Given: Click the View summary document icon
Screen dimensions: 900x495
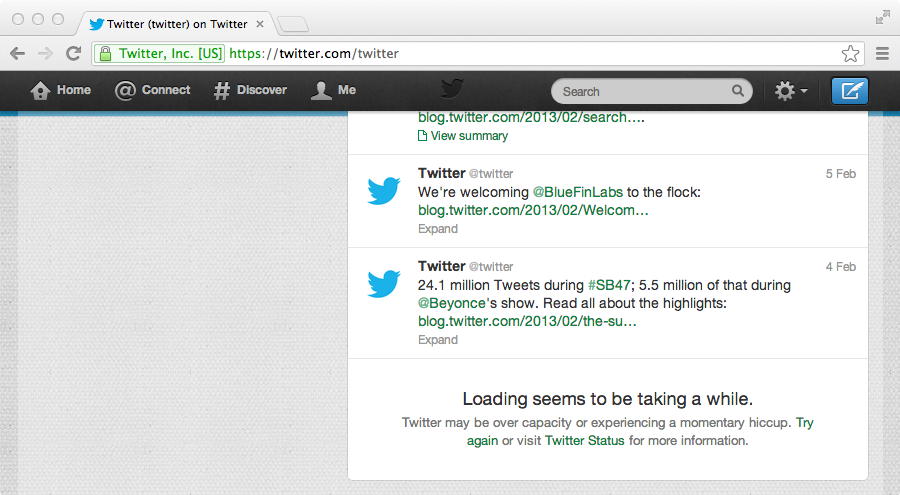Looking at the screenshot, I should [x=422, y=136].
